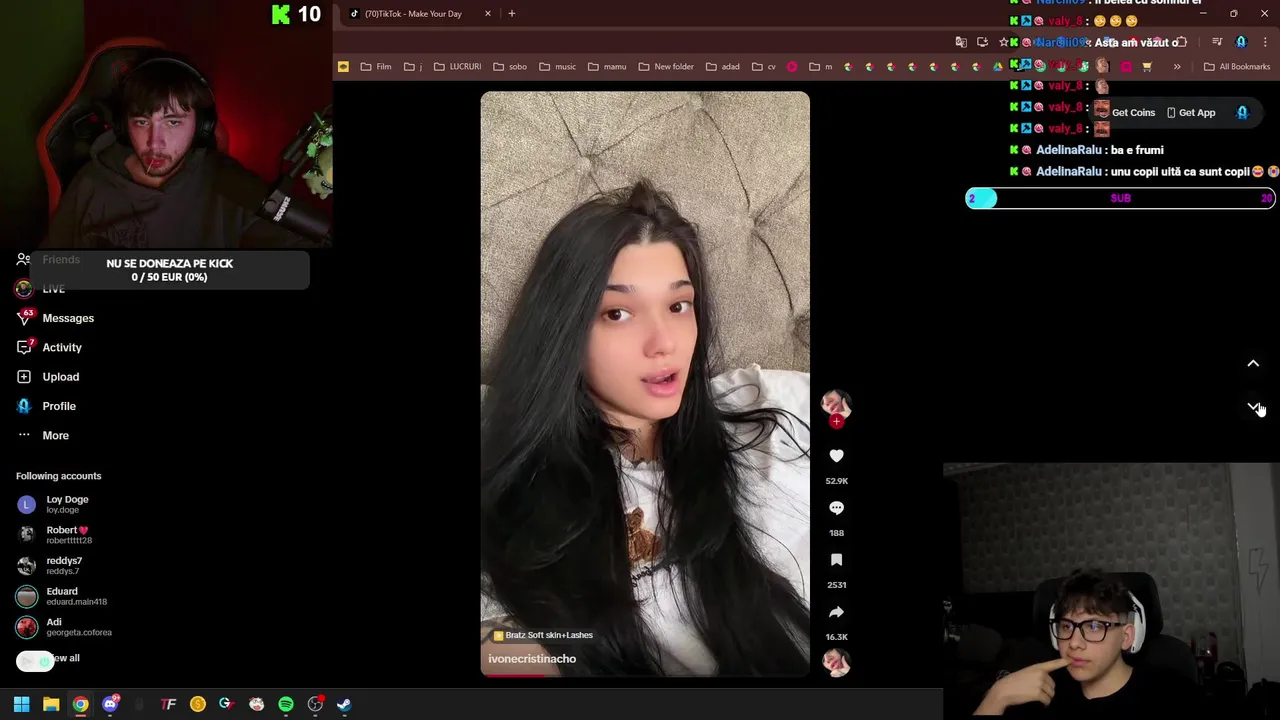Open Discord from the taskbar
This screenshot has height=720, width=1280.
click(x=110, y=704)
